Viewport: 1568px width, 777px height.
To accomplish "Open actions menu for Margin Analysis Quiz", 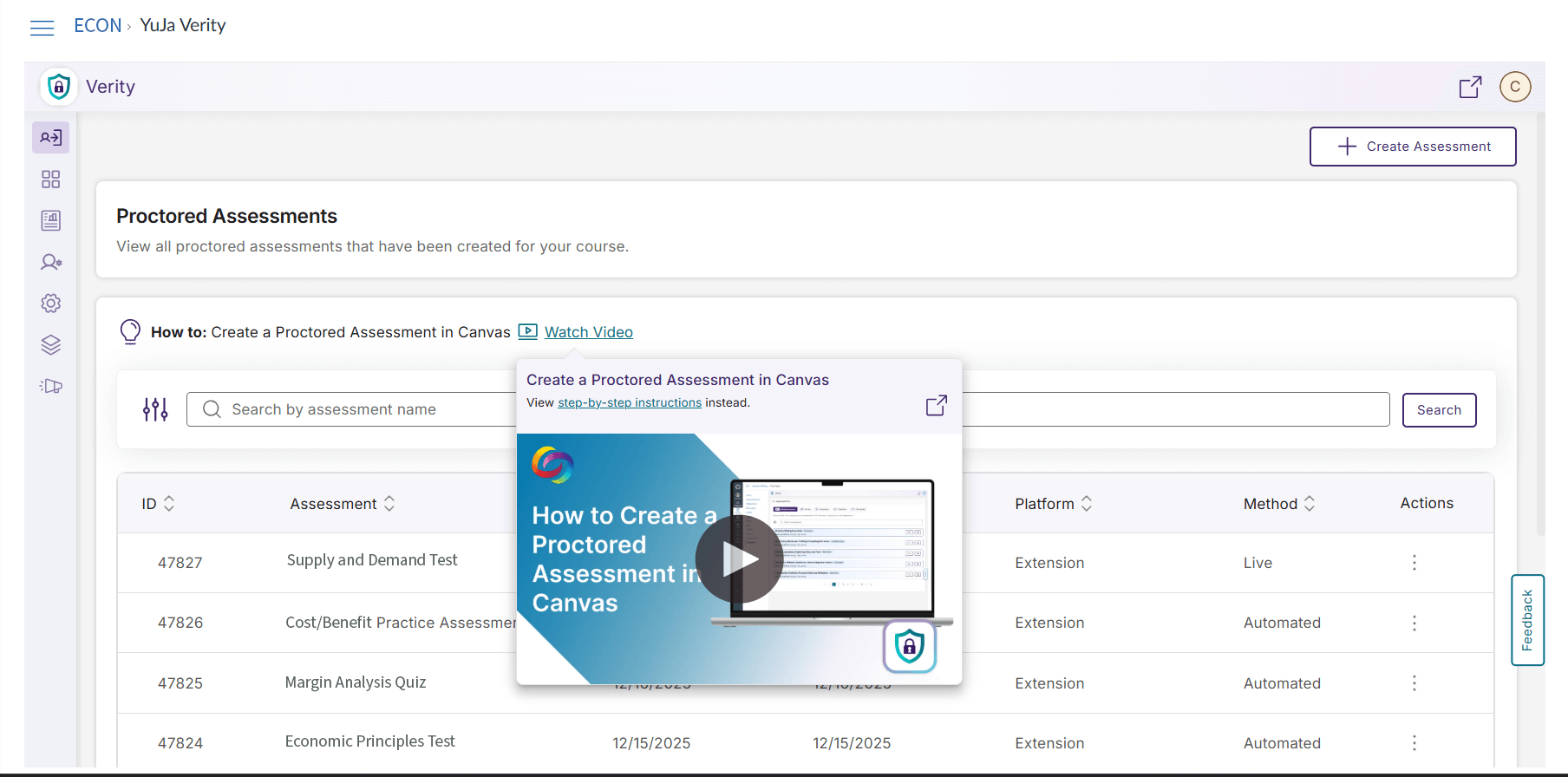I will tap(1414, 683).
